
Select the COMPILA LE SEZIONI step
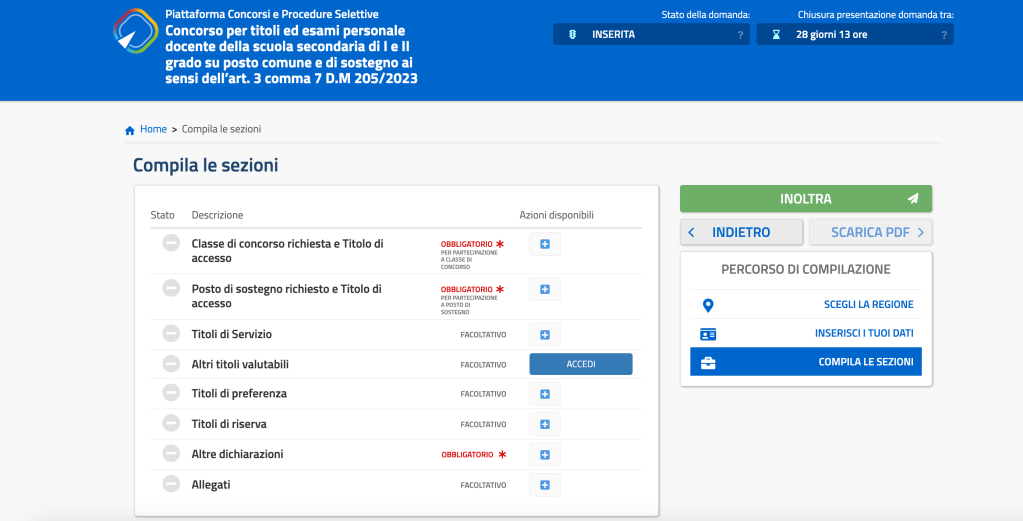click(806, 362)
